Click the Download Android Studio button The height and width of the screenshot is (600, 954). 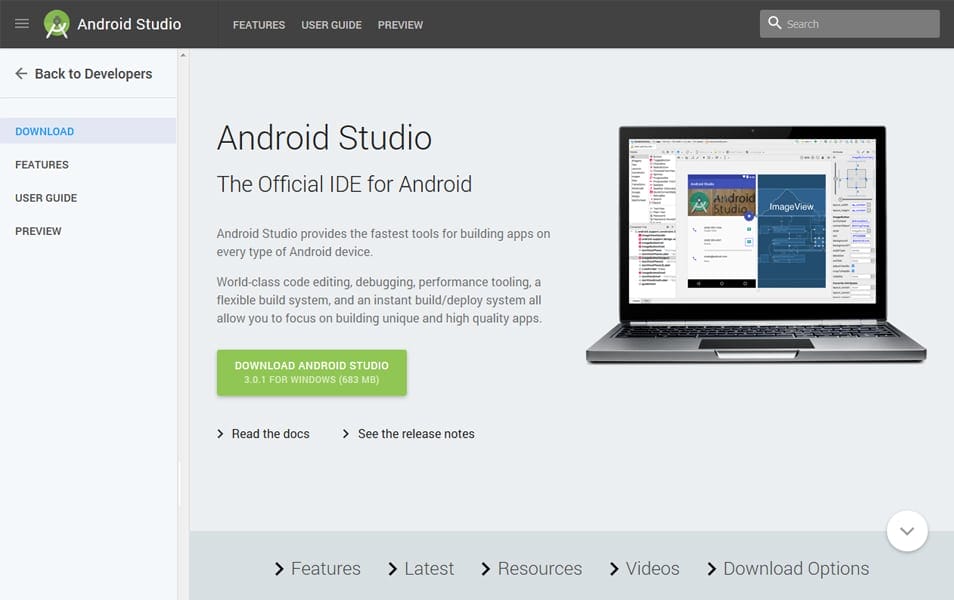(x=311, y=372)
